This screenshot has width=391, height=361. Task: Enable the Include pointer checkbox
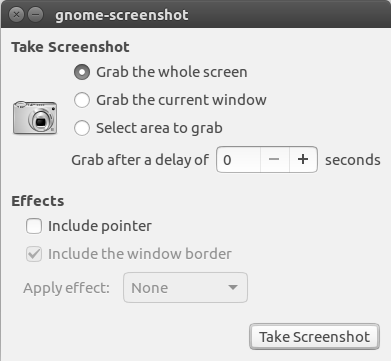coord(34,226)
